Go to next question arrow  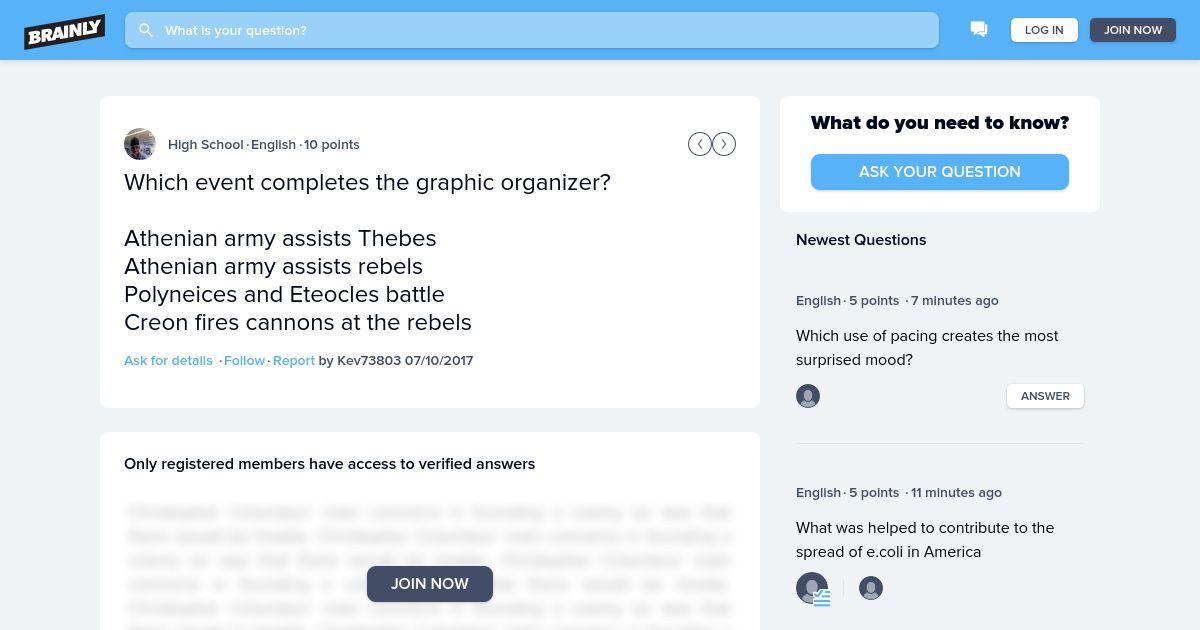tap(724, 144)
